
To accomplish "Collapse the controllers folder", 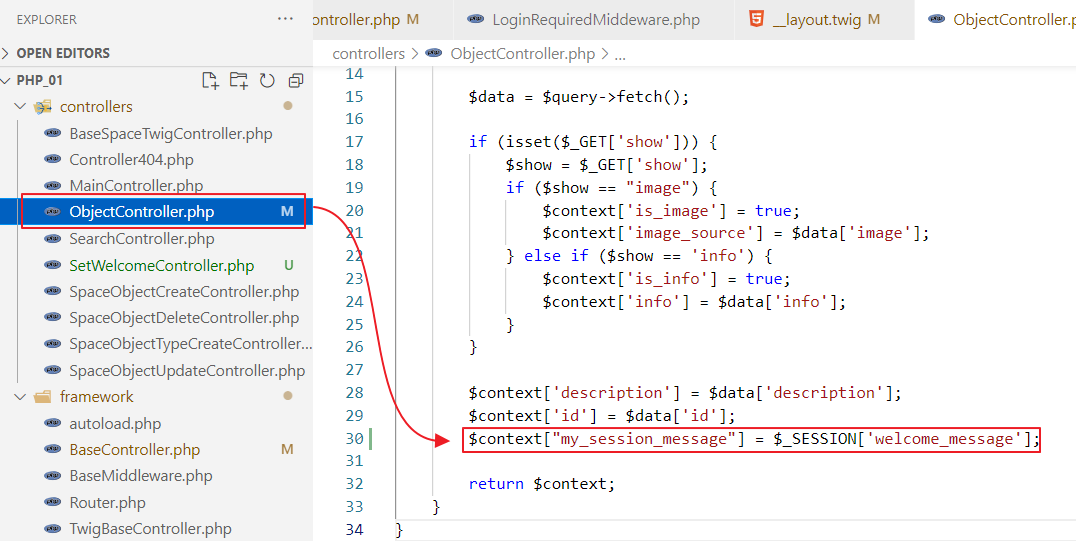I will click(21, 107).
